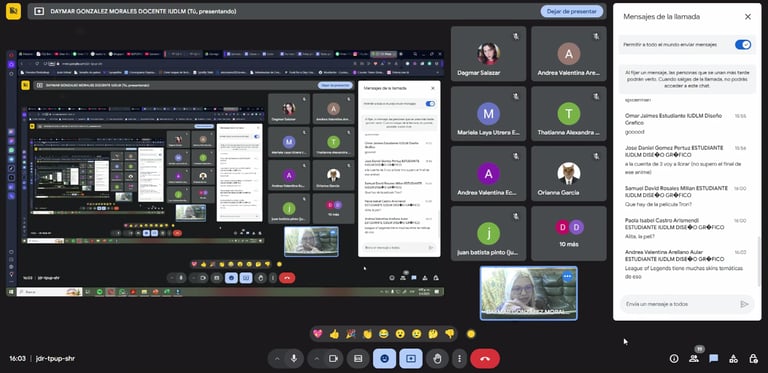
Task: Click Dejar de presentar inside the shared screen
Action: click(x=335, y=85)
